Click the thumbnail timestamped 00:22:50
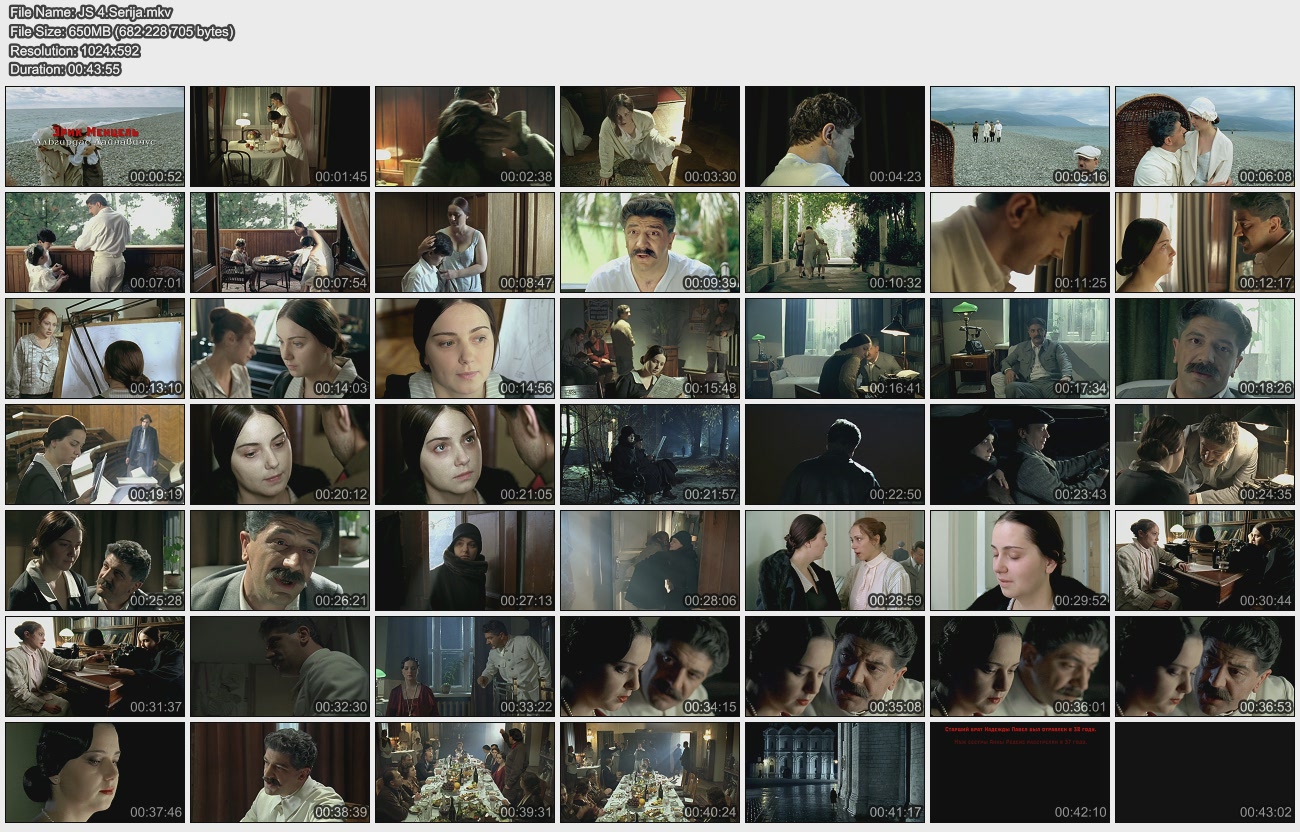Screen dimensions: 1300x832 [x=834, y=454]
